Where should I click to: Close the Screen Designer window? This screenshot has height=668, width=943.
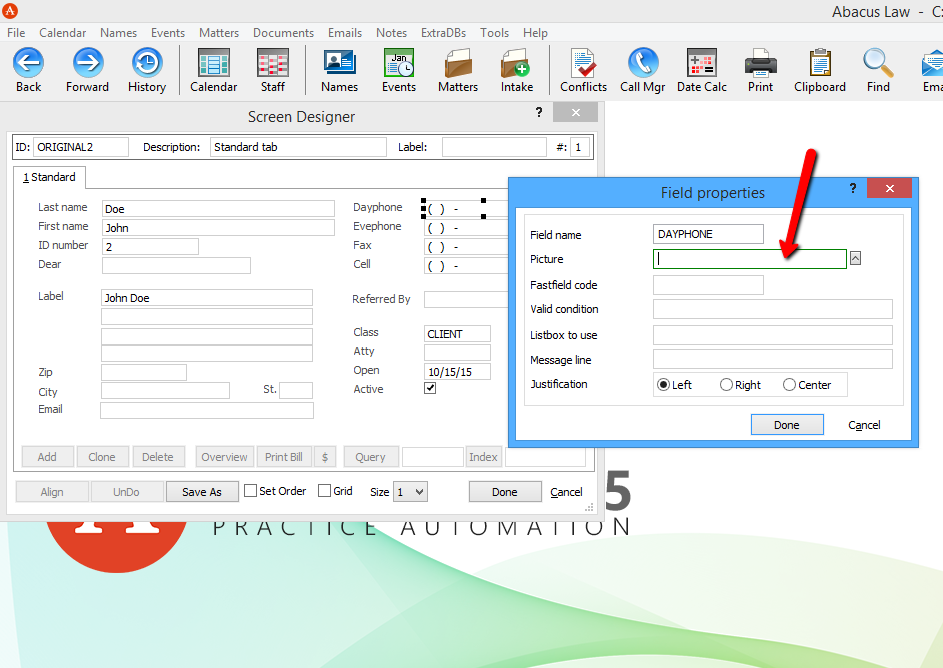tap(576, 112)
